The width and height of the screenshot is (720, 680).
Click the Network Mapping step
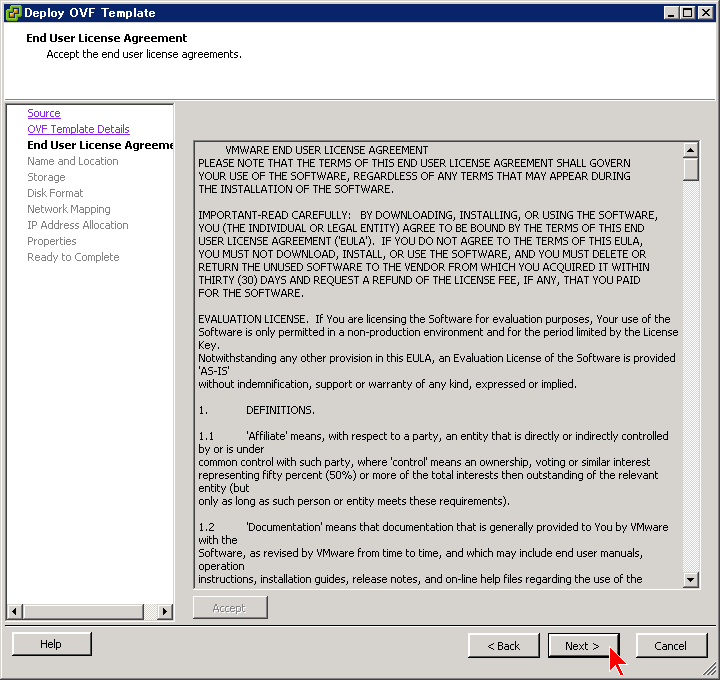coord(68,209)
